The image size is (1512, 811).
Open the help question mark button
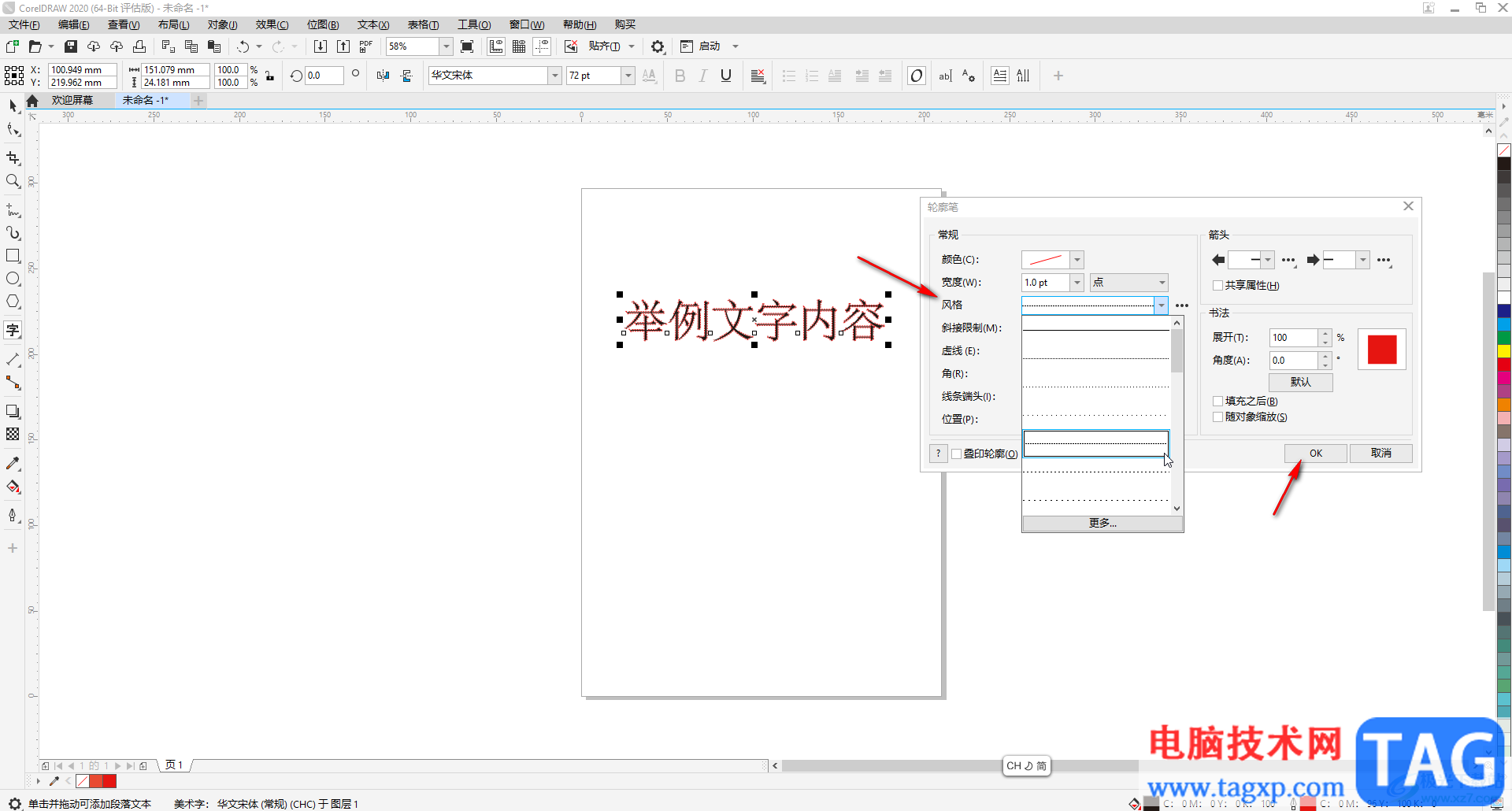939,454
